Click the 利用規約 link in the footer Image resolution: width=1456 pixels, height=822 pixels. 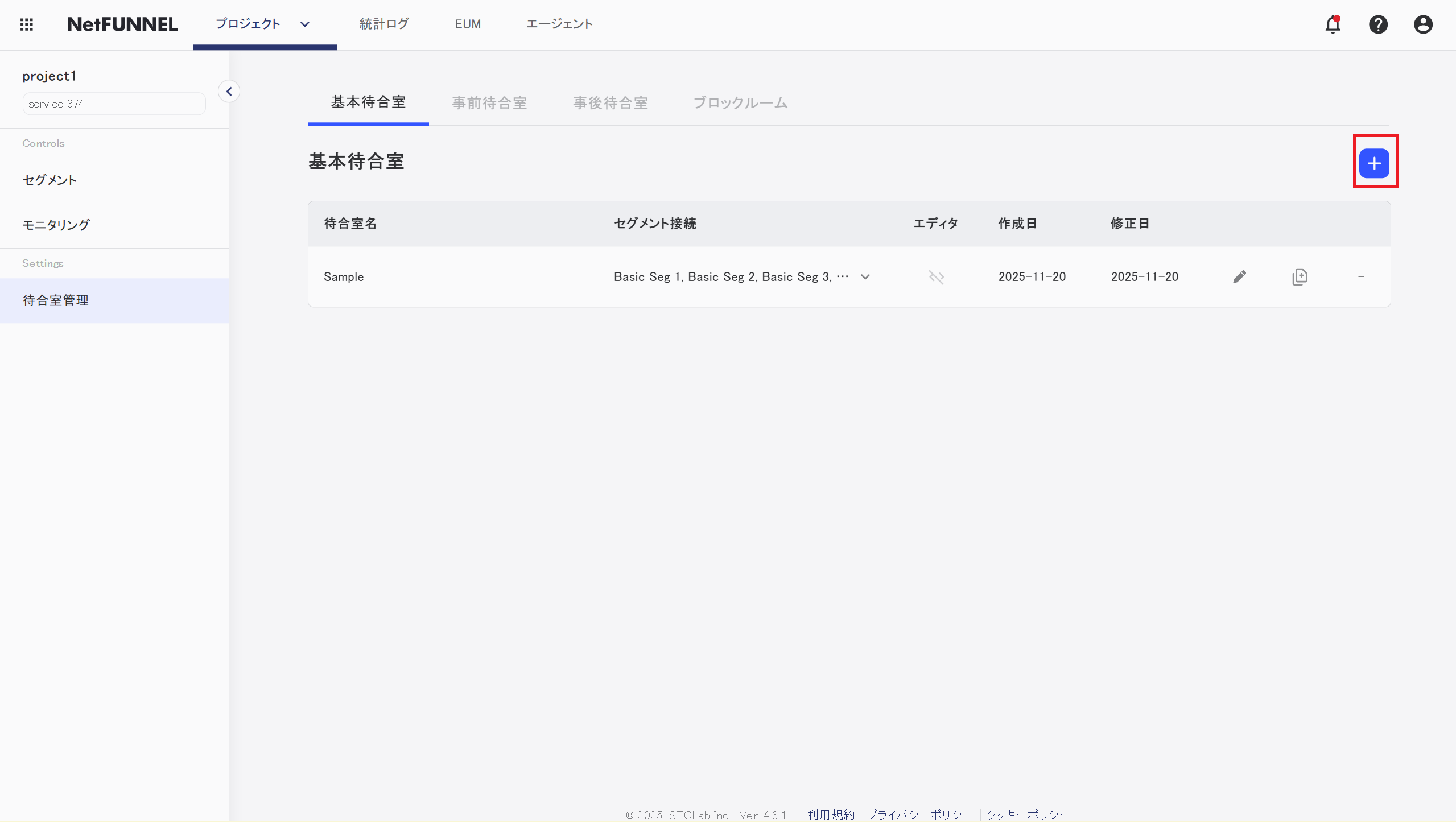click(830, 815)
